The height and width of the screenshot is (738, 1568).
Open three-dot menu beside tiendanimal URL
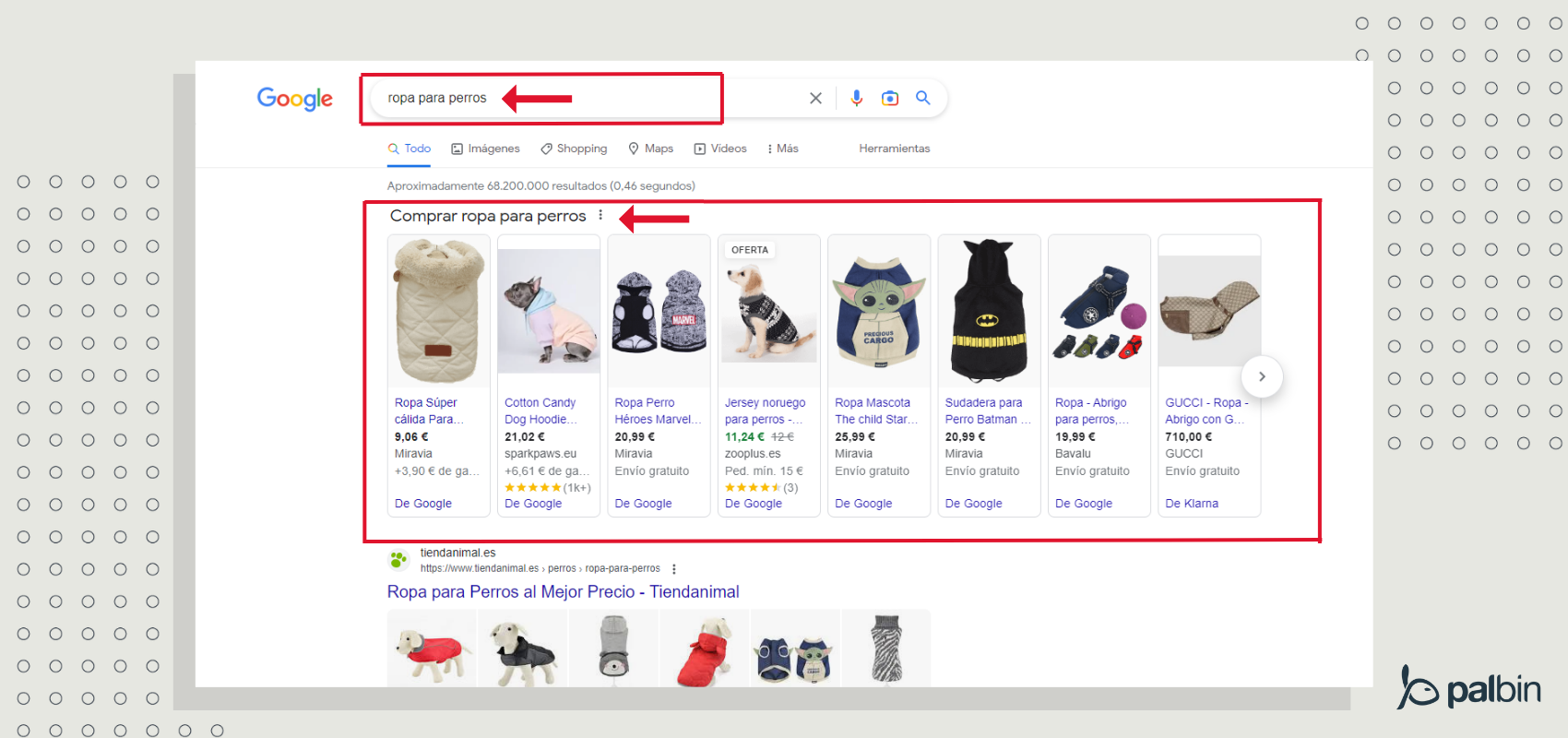point(674,569)
